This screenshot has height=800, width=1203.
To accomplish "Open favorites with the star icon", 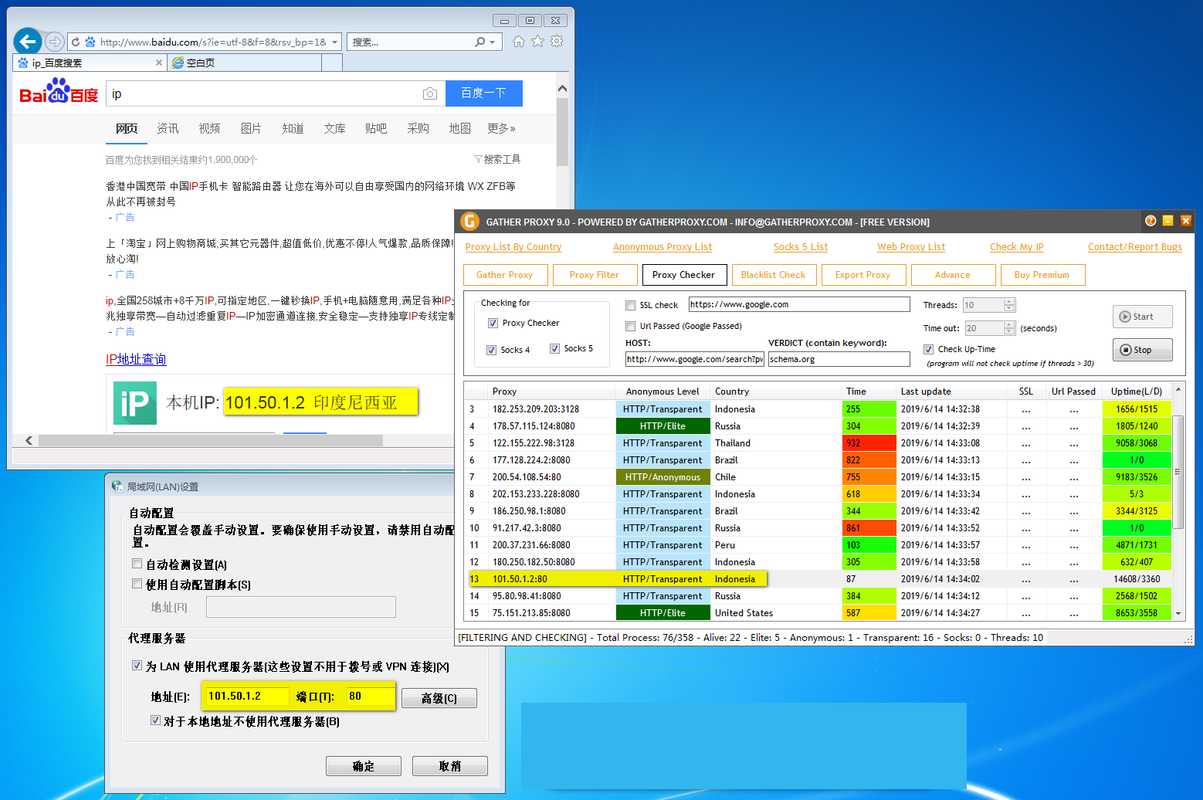I will point(537,41).
